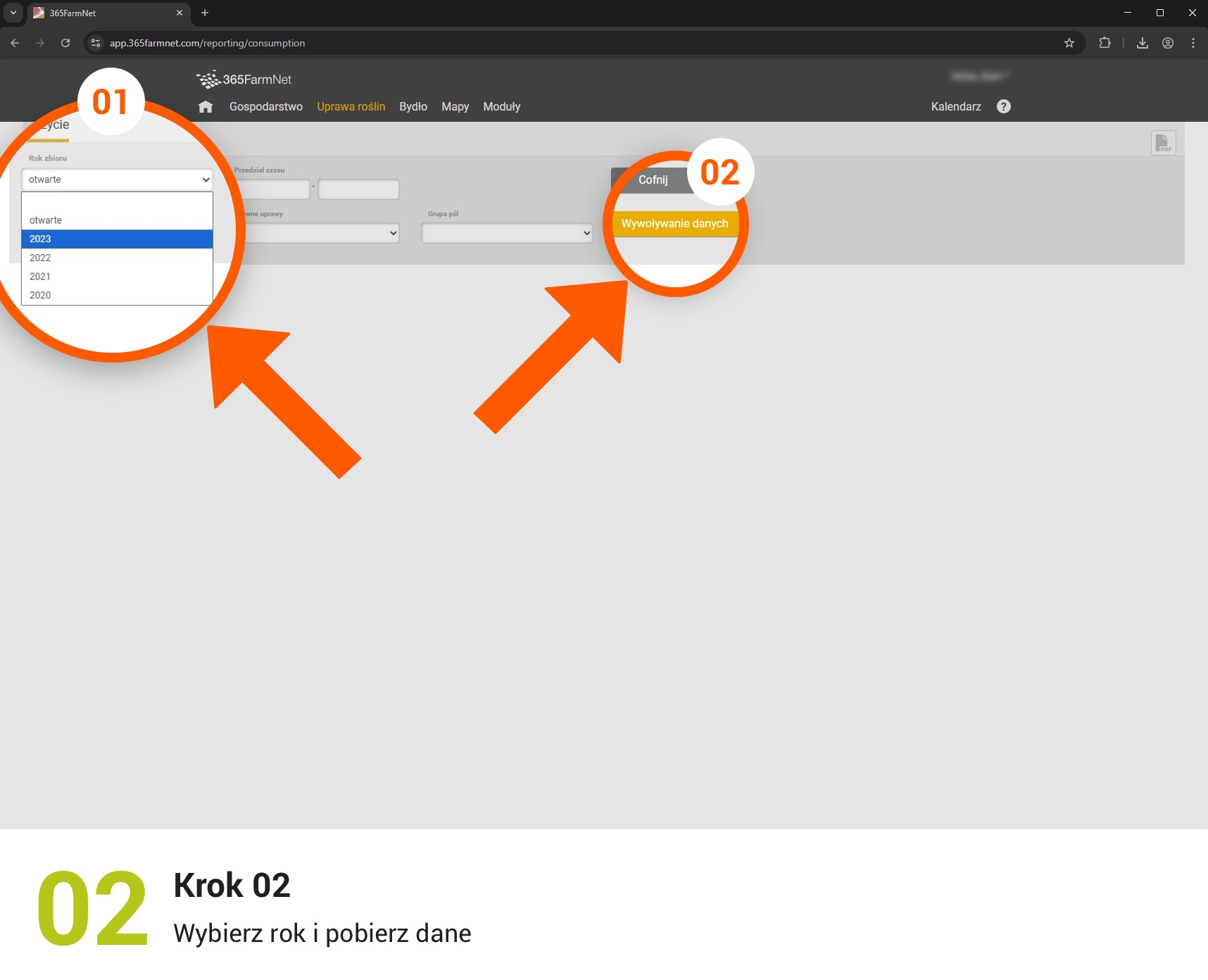Image resolution: width=1208 pixels, height=980 pixels.
Task: Open the Gospodarstwo menu
Action: (265, 107)
